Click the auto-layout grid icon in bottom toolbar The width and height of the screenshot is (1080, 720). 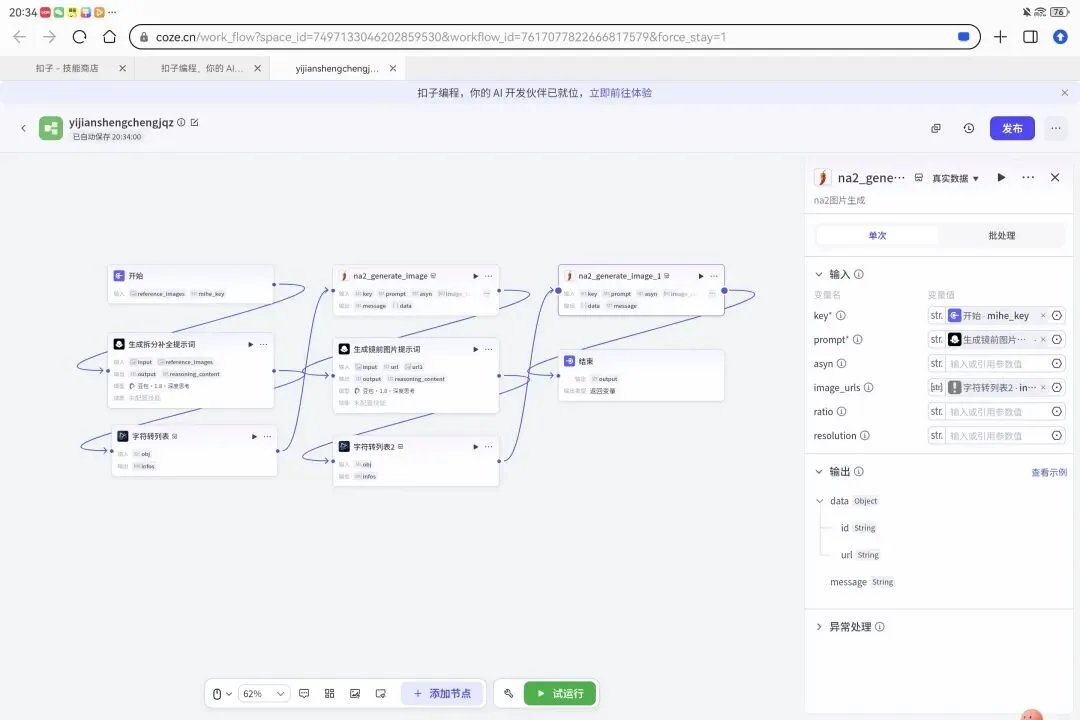coord(329,694)
